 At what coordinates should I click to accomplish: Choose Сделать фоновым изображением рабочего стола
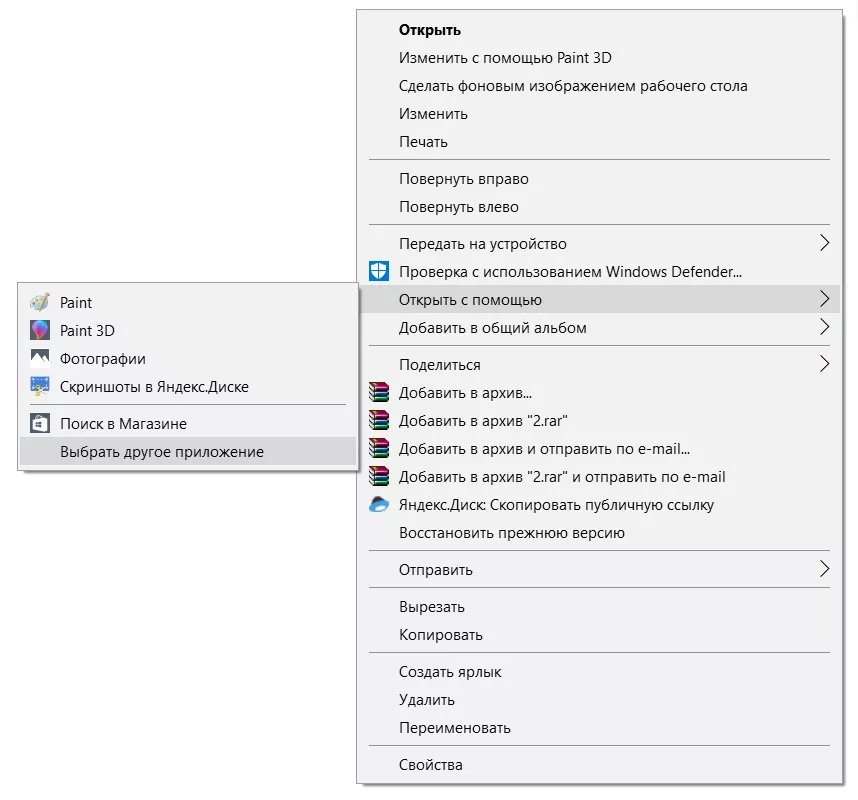573,86
